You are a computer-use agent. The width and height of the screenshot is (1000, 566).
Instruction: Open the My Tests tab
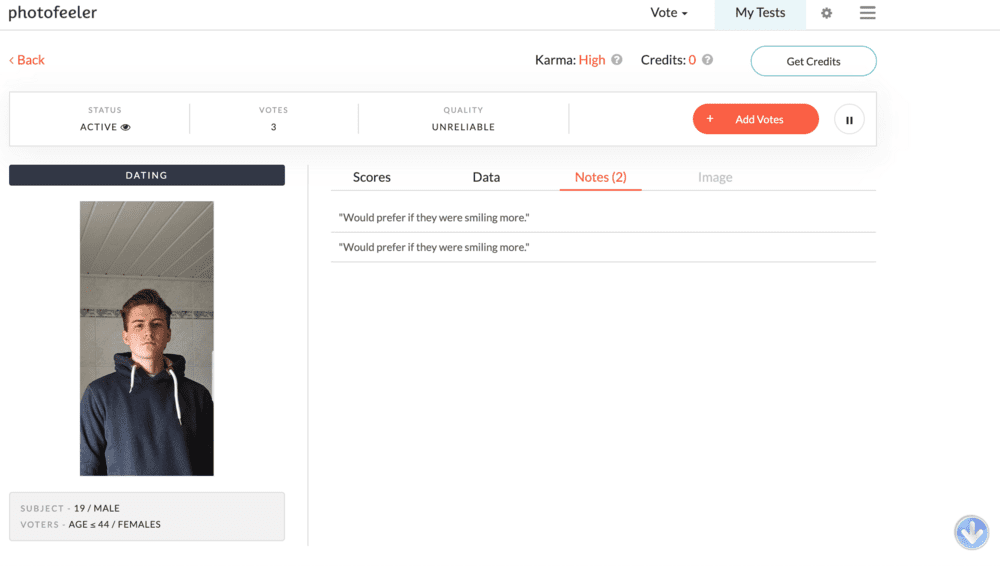point(760,13)
